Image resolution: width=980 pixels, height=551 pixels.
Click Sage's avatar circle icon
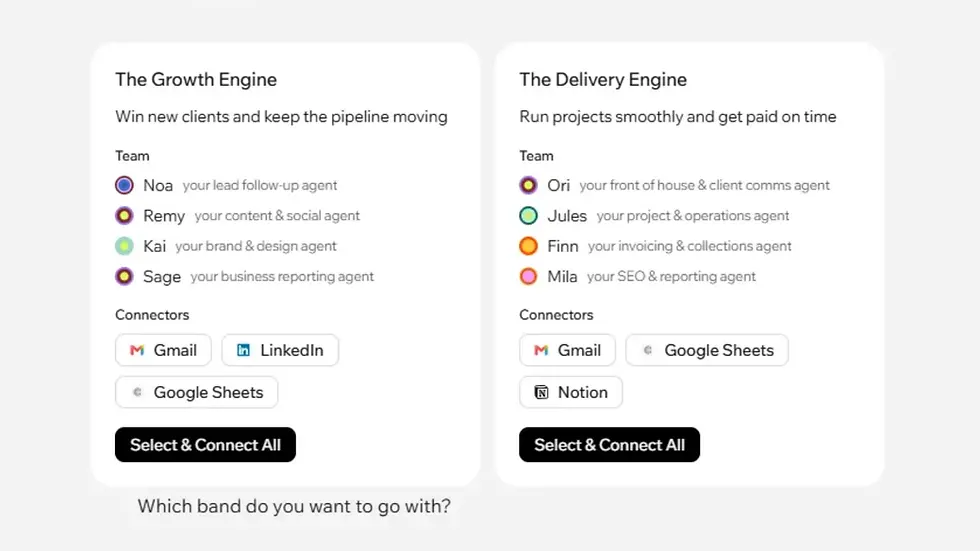[x=124, y=276]
